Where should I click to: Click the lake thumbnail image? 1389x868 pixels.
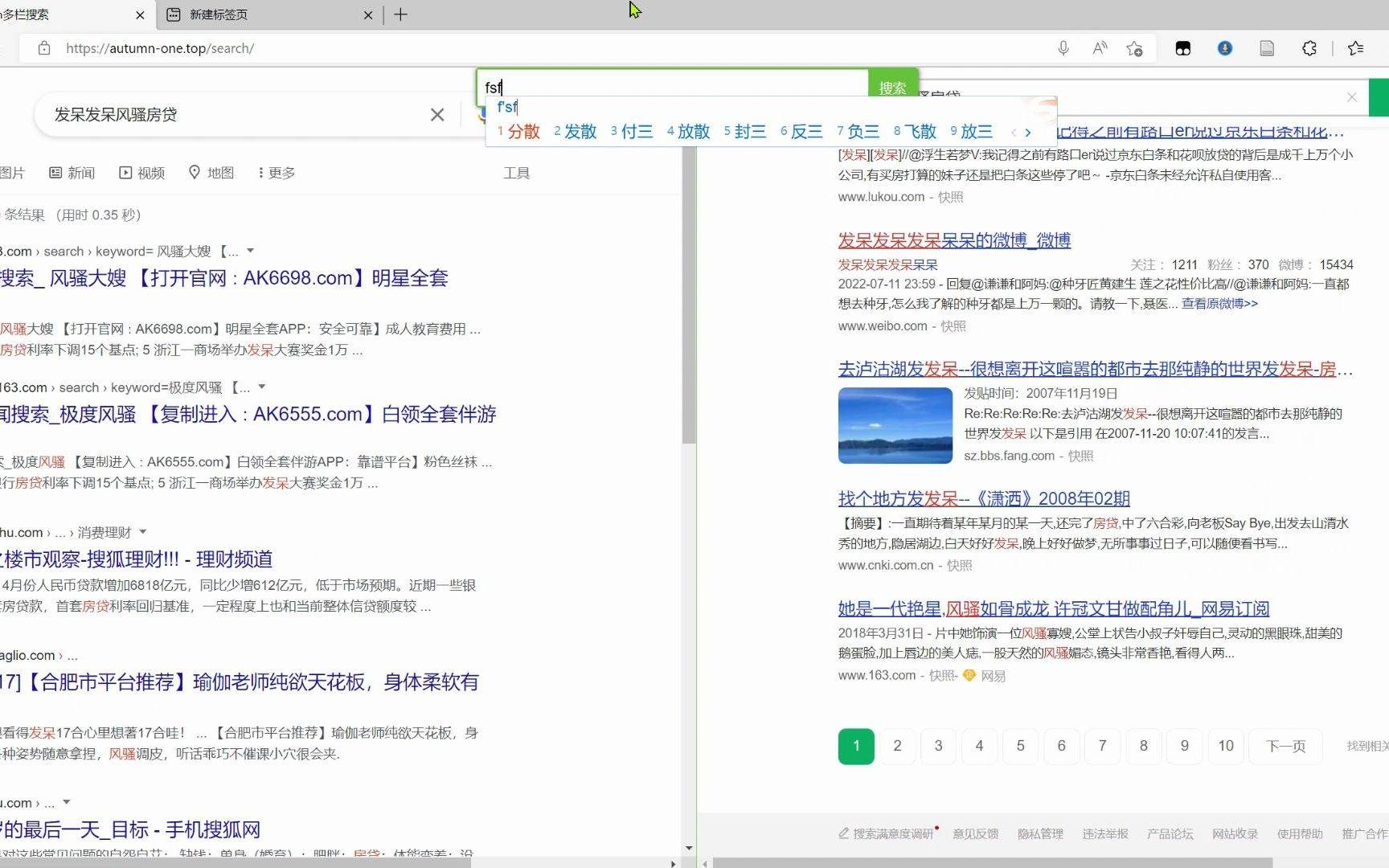click(895, 425)
